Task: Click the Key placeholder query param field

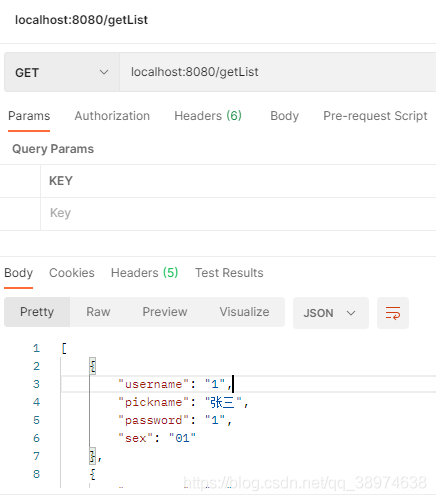Action: point(238,213)
